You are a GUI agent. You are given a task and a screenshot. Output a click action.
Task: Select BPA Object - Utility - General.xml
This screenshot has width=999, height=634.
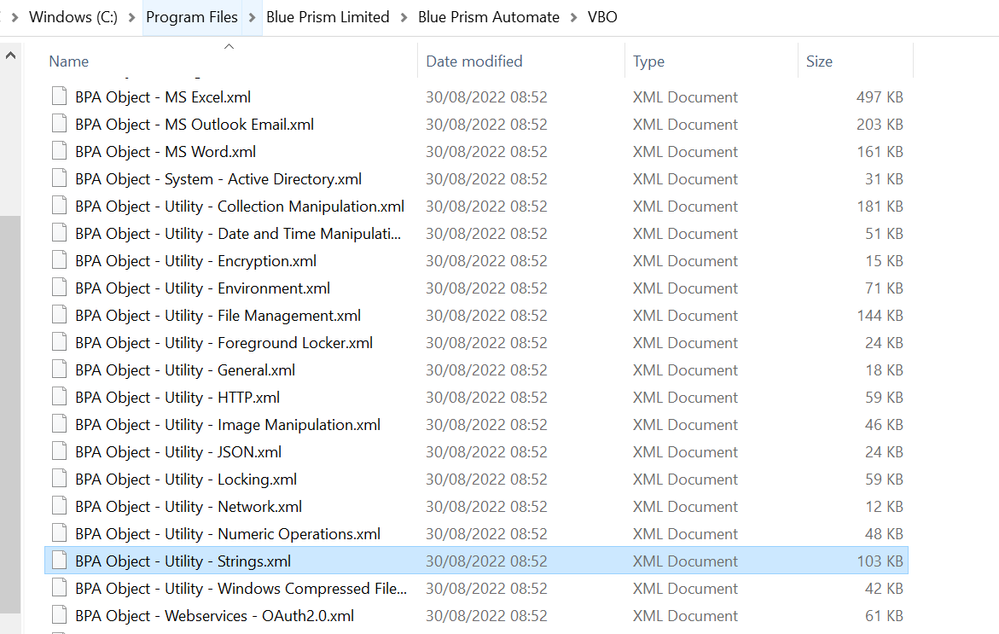point(185,370)
